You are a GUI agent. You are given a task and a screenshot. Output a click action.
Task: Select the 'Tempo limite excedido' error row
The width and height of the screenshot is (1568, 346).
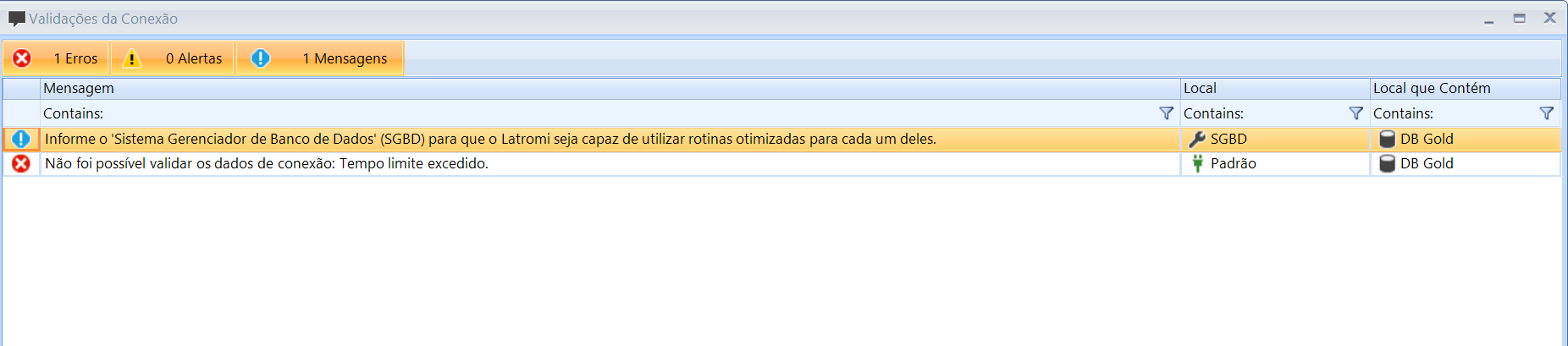[593, 163]
